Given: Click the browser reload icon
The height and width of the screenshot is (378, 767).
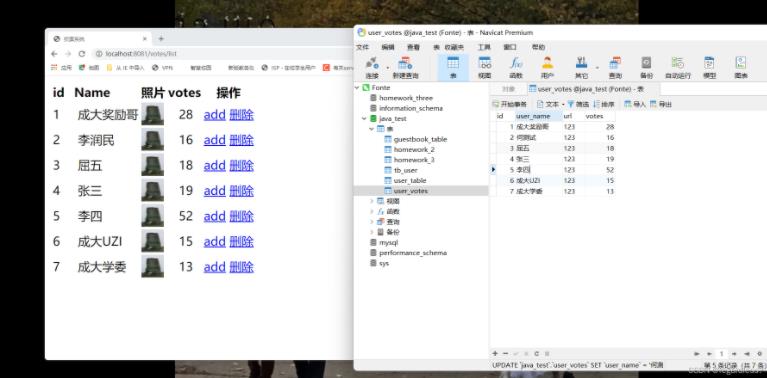Looking at the screenshot, I should 82,54.
